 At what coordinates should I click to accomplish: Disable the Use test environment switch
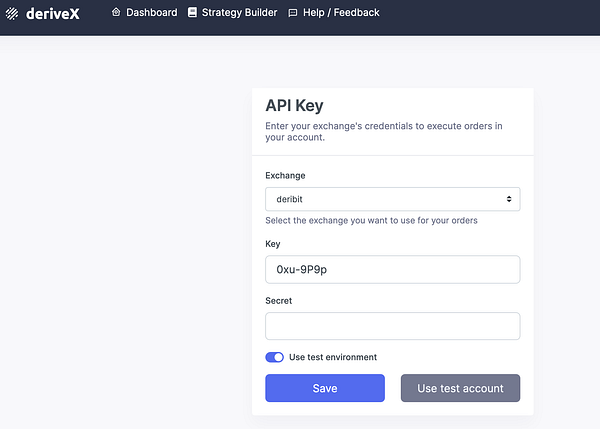click(x=274, y=357)
